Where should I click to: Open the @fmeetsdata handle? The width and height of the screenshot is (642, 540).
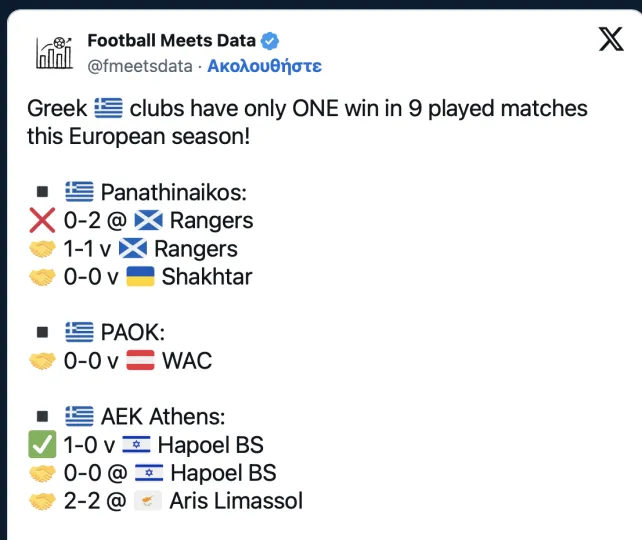pos(140,66)
